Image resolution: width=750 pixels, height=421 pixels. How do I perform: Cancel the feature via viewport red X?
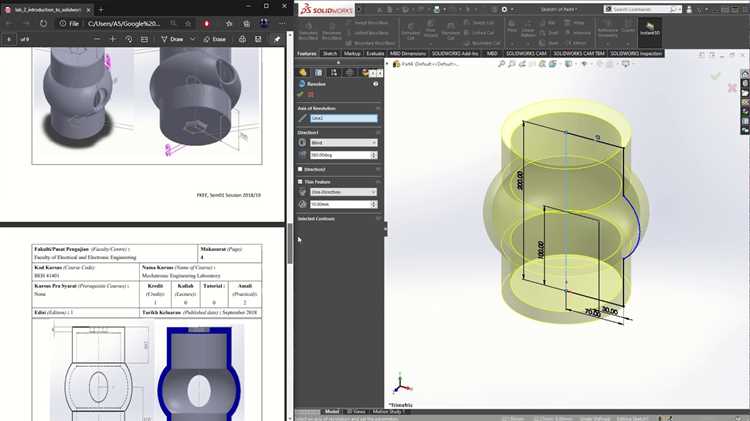[x=732, y=88]
